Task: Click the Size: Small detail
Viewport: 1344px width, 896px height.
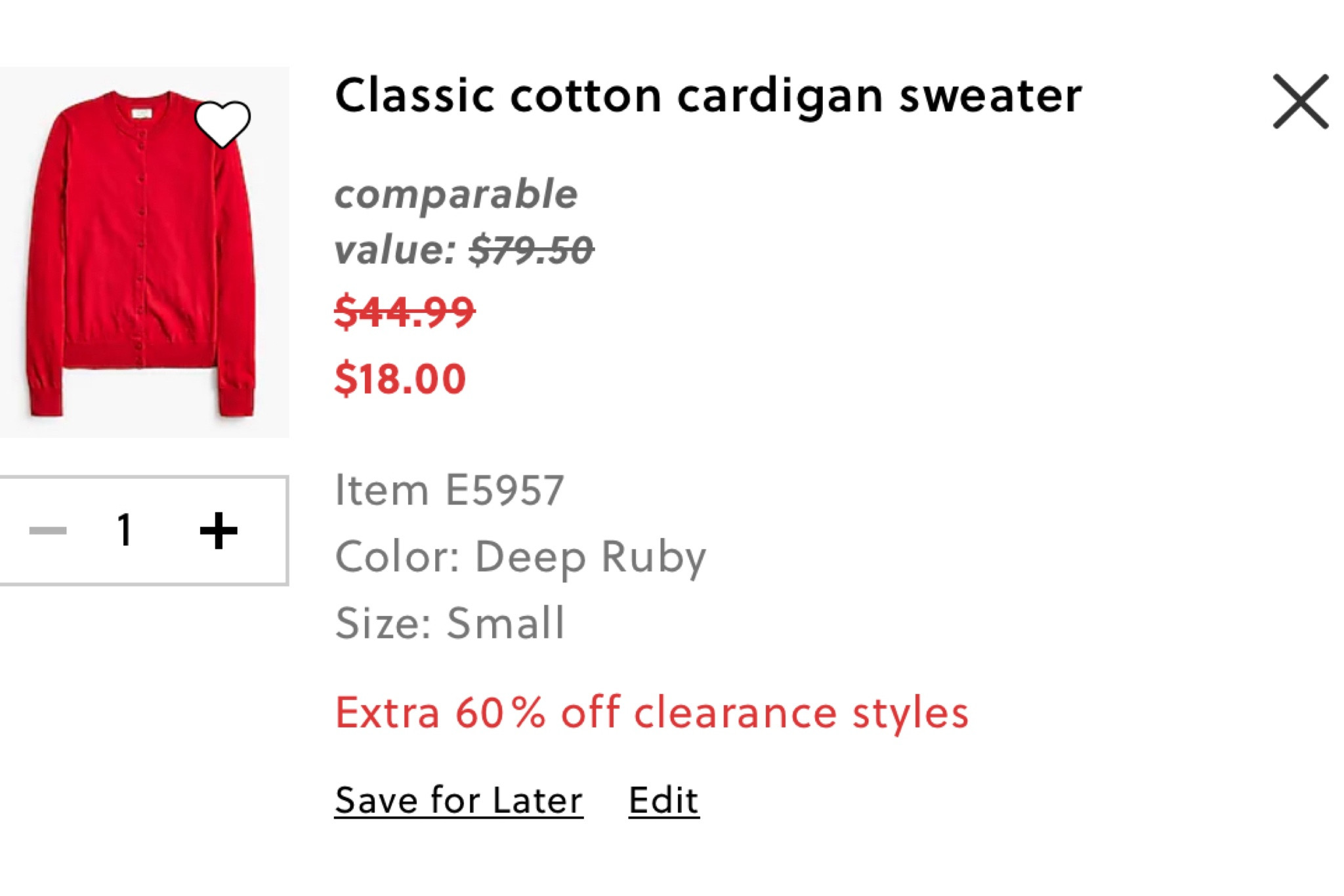Action: 448,623
